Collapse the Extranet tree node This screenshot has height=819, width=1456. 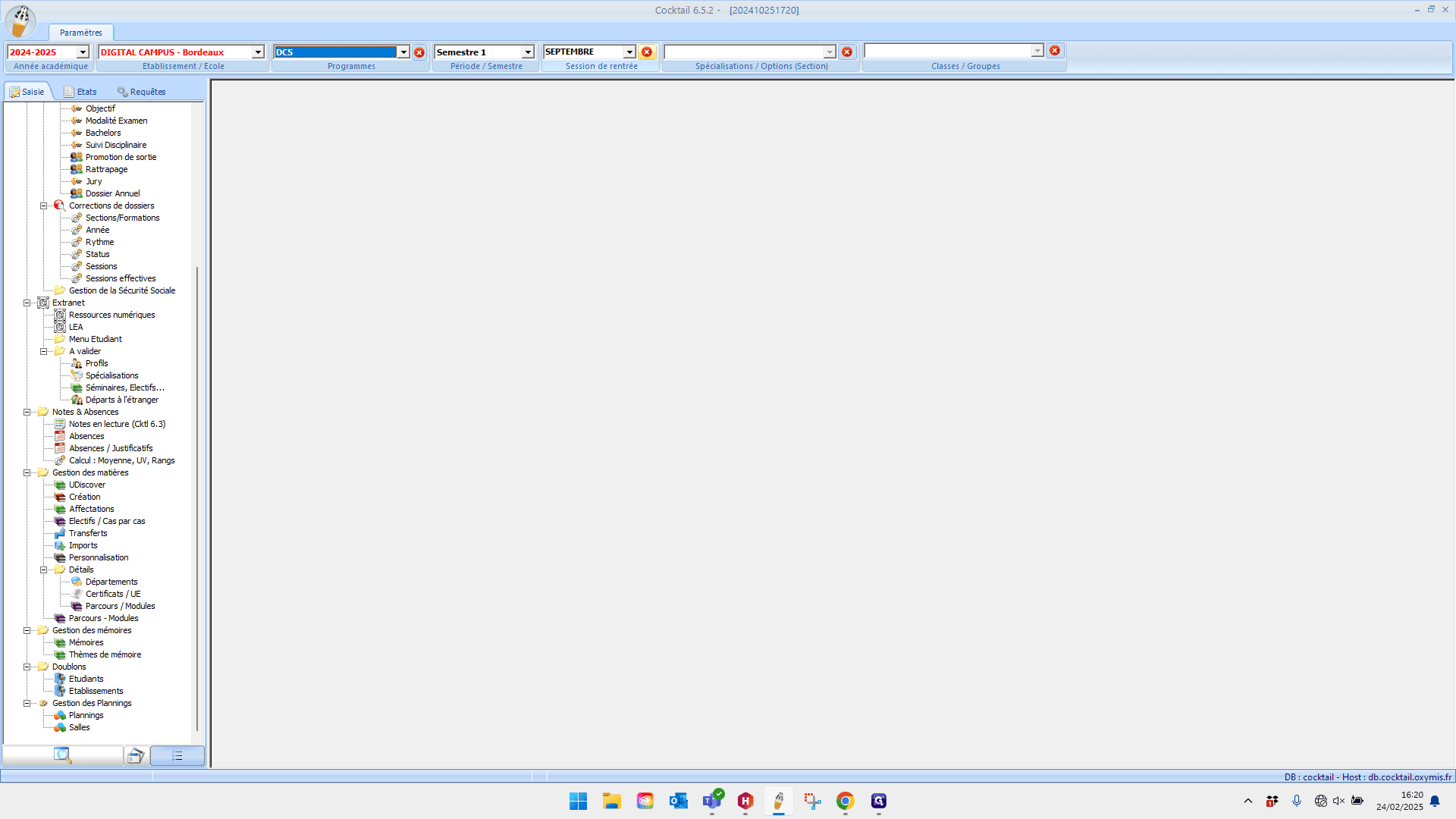pos(27,303)
